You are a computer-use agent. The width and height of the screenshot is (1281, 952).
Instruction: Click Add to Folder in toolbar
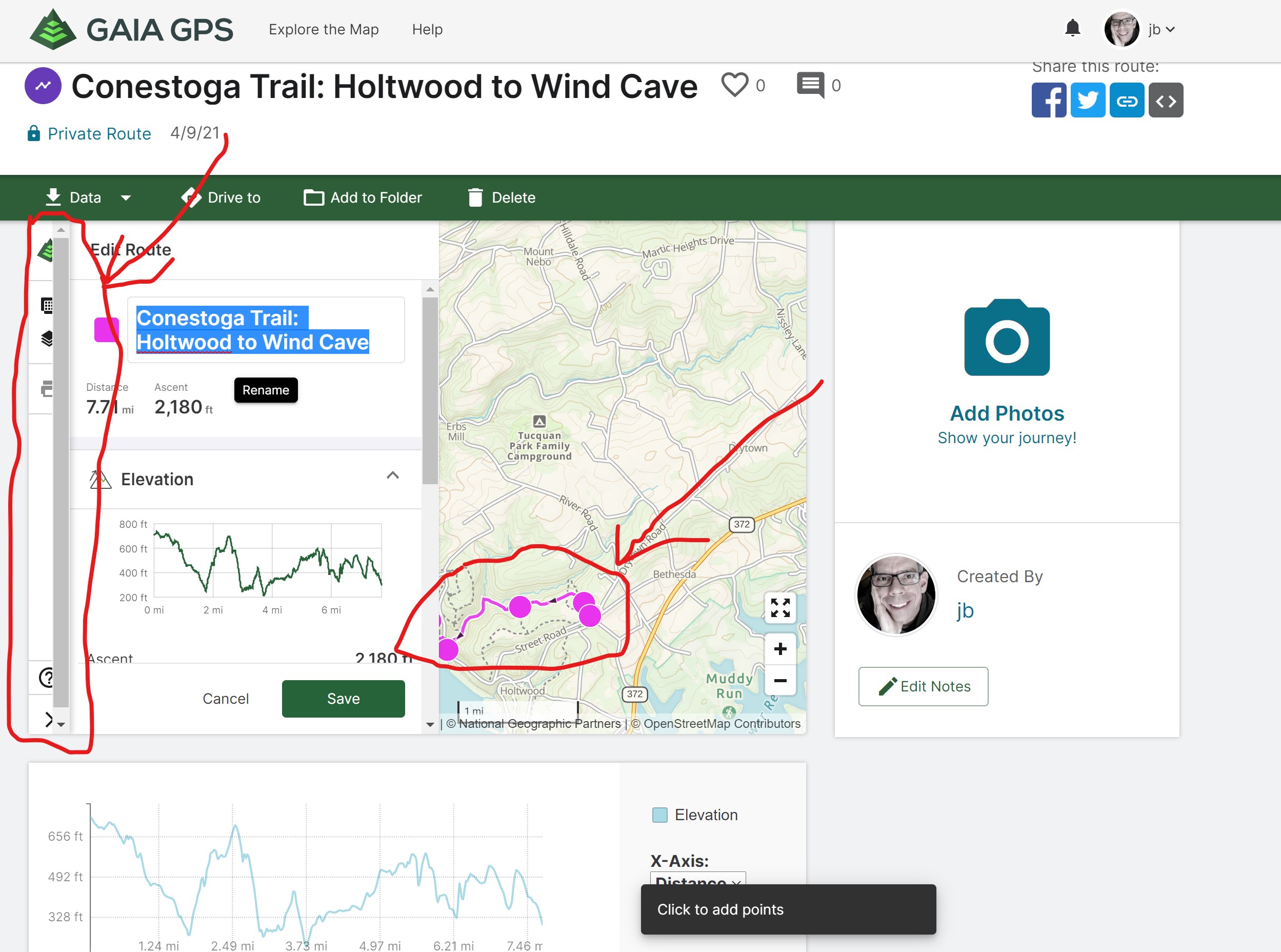pyautogui.click(x=363, y=197)
